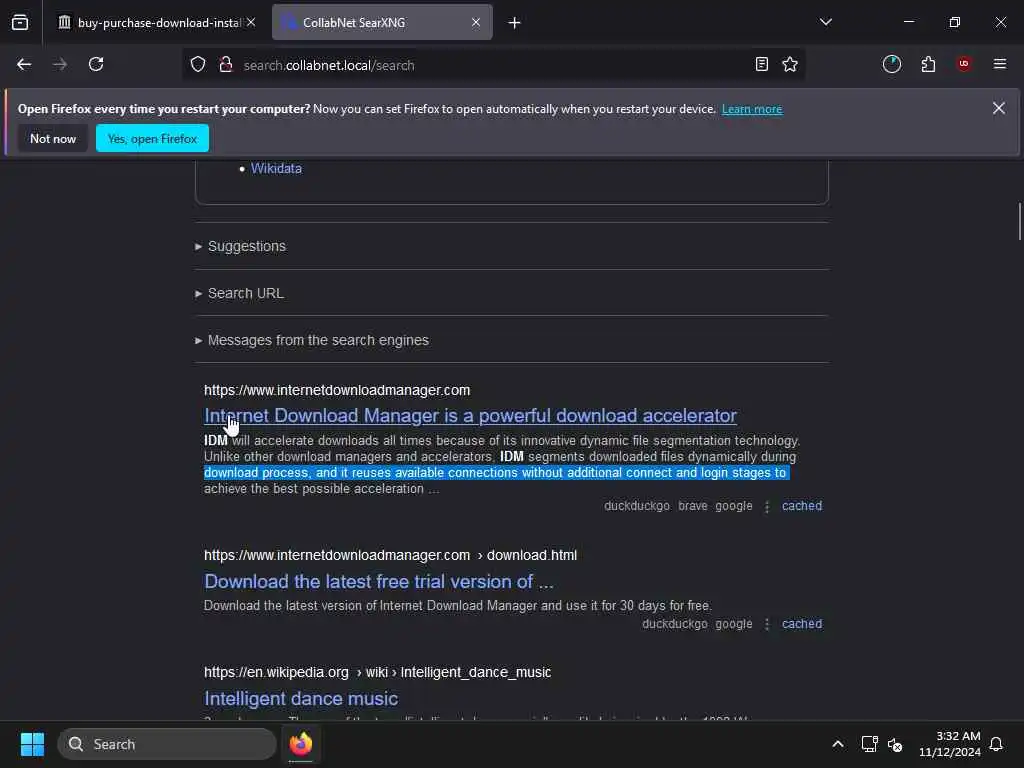Click the Not now button
This screenshot has height=768, width=1024.
53,138
